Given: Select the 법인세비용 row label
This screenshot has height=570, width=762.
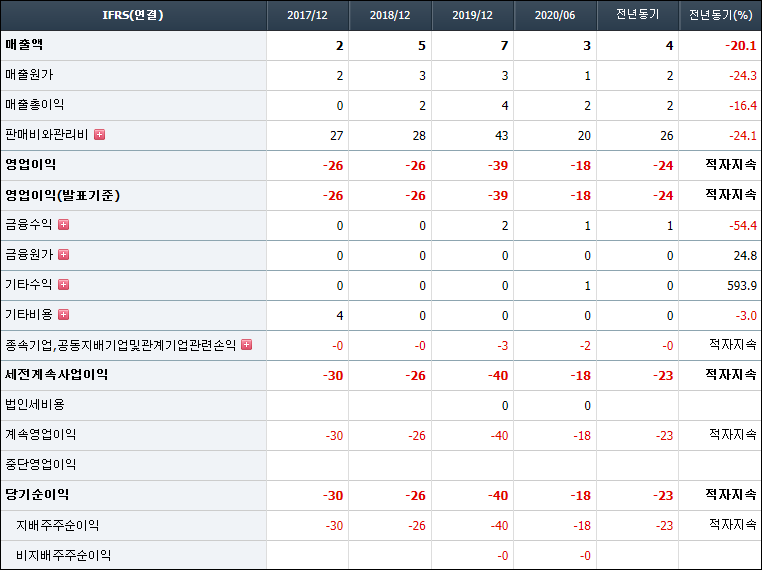Looking at the screenshot, I should coord(35,404).
